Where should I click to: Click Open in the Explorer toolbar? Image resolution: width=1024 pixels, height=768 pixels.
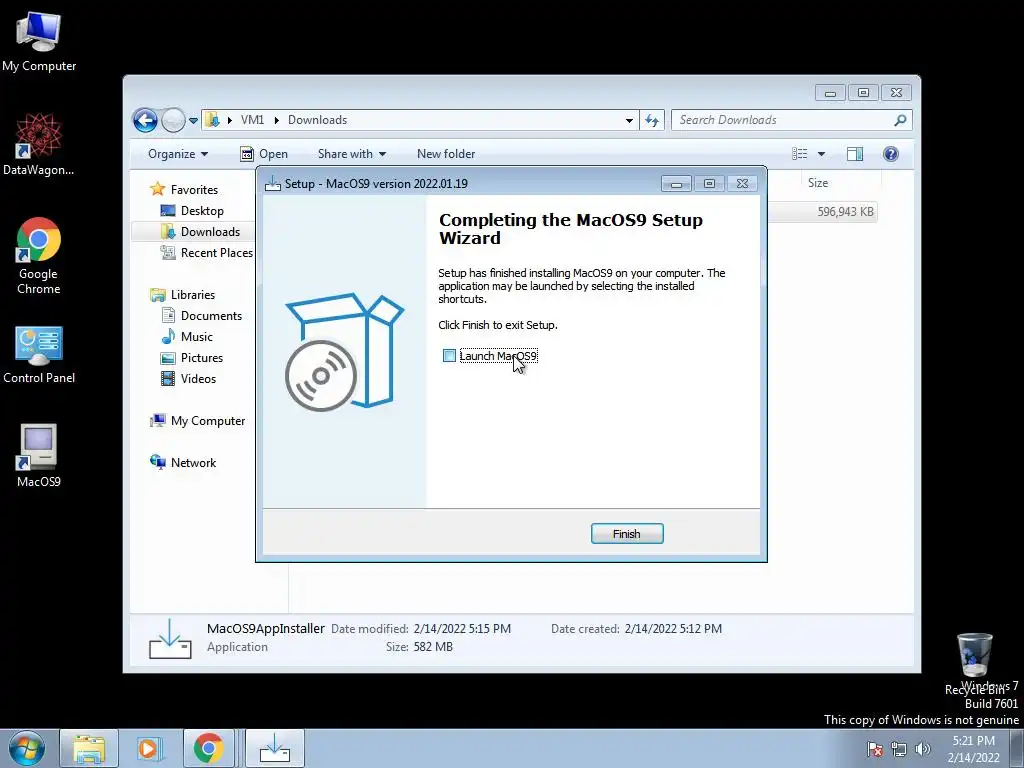point(264,154)
